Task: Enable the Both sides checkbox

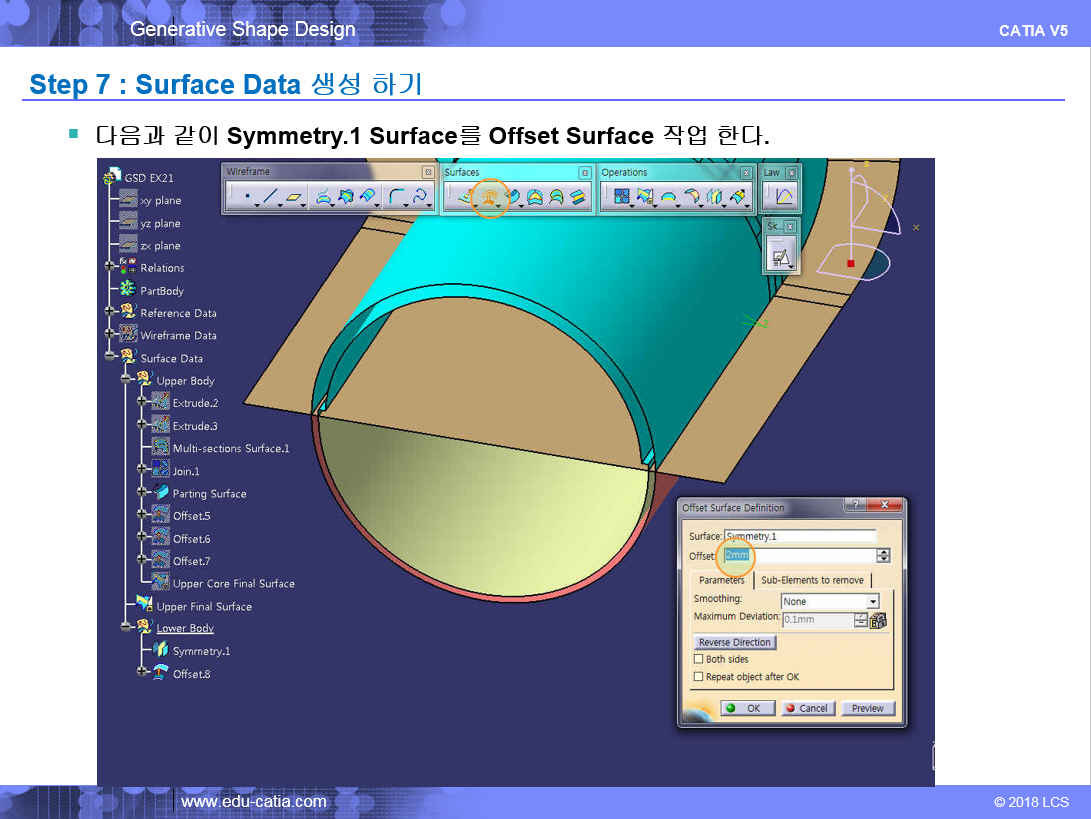Action: (x=699, y=660)
